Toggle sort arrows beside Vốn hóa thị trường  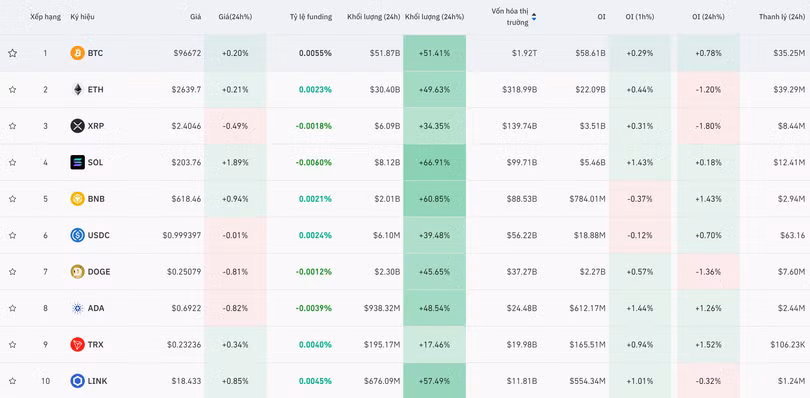pyautogui.click(x=534, y=17)
